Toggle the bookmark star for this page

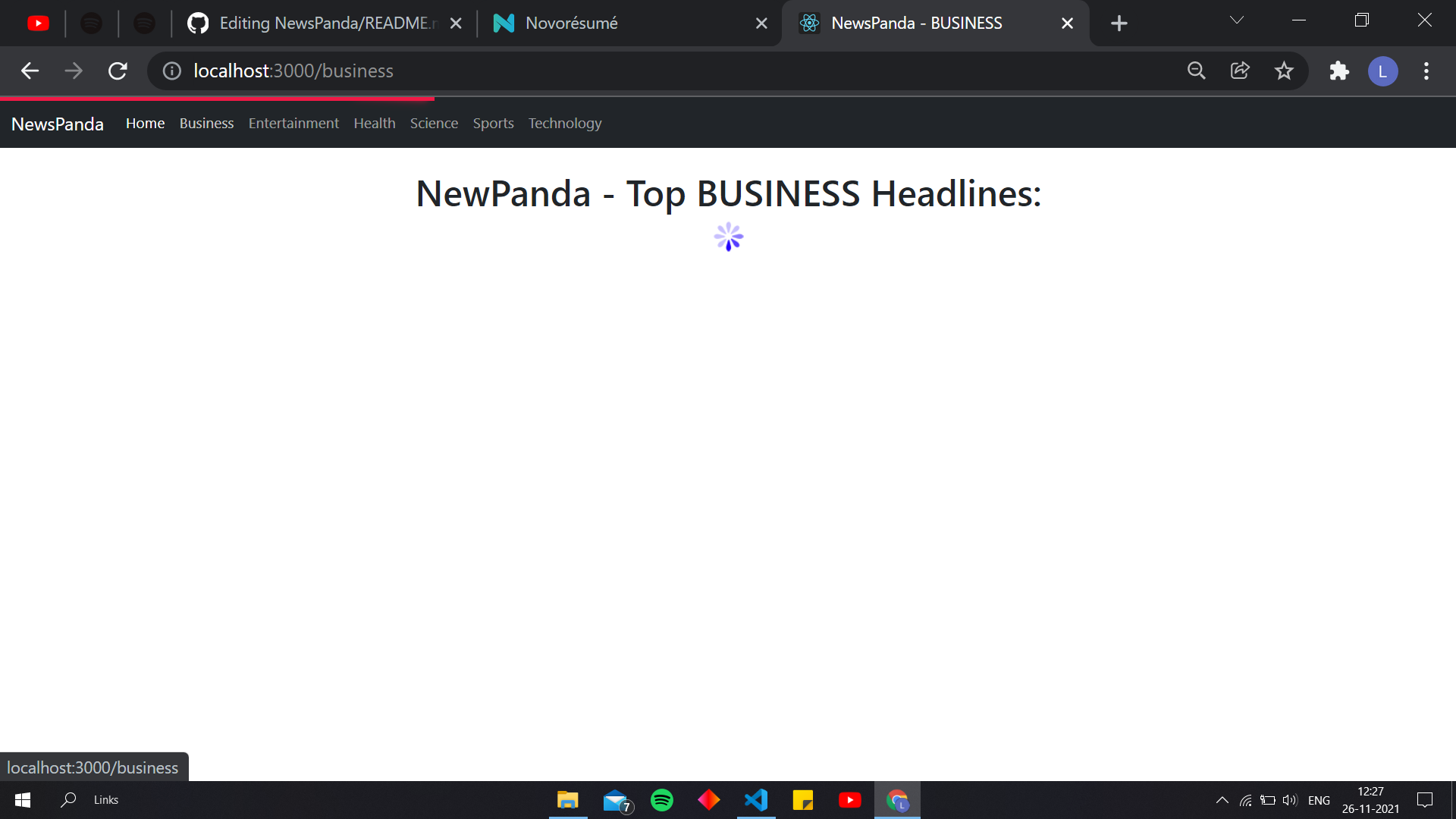[x=1284, y=71]
